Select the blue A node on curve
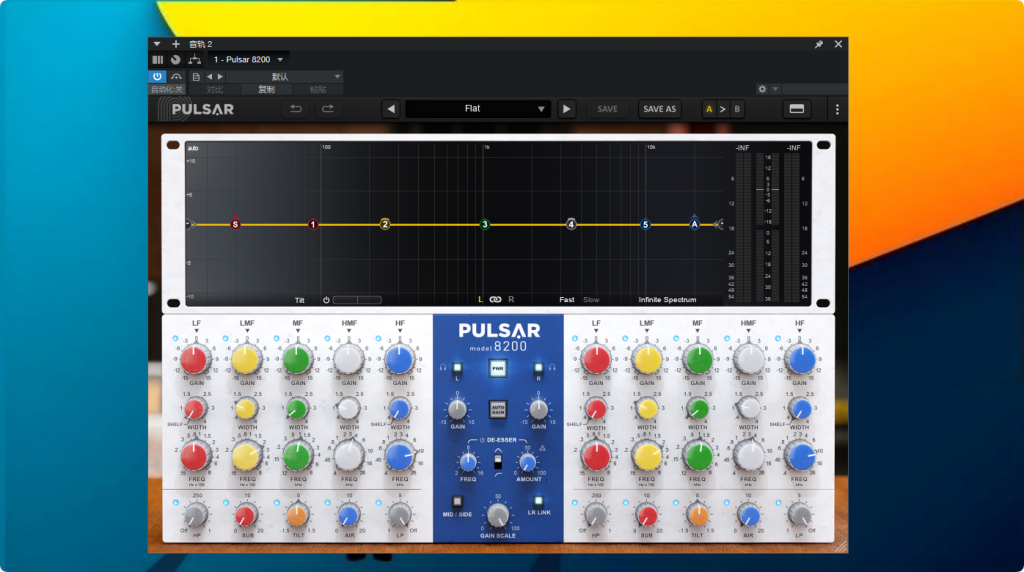 tap(694, 223)
